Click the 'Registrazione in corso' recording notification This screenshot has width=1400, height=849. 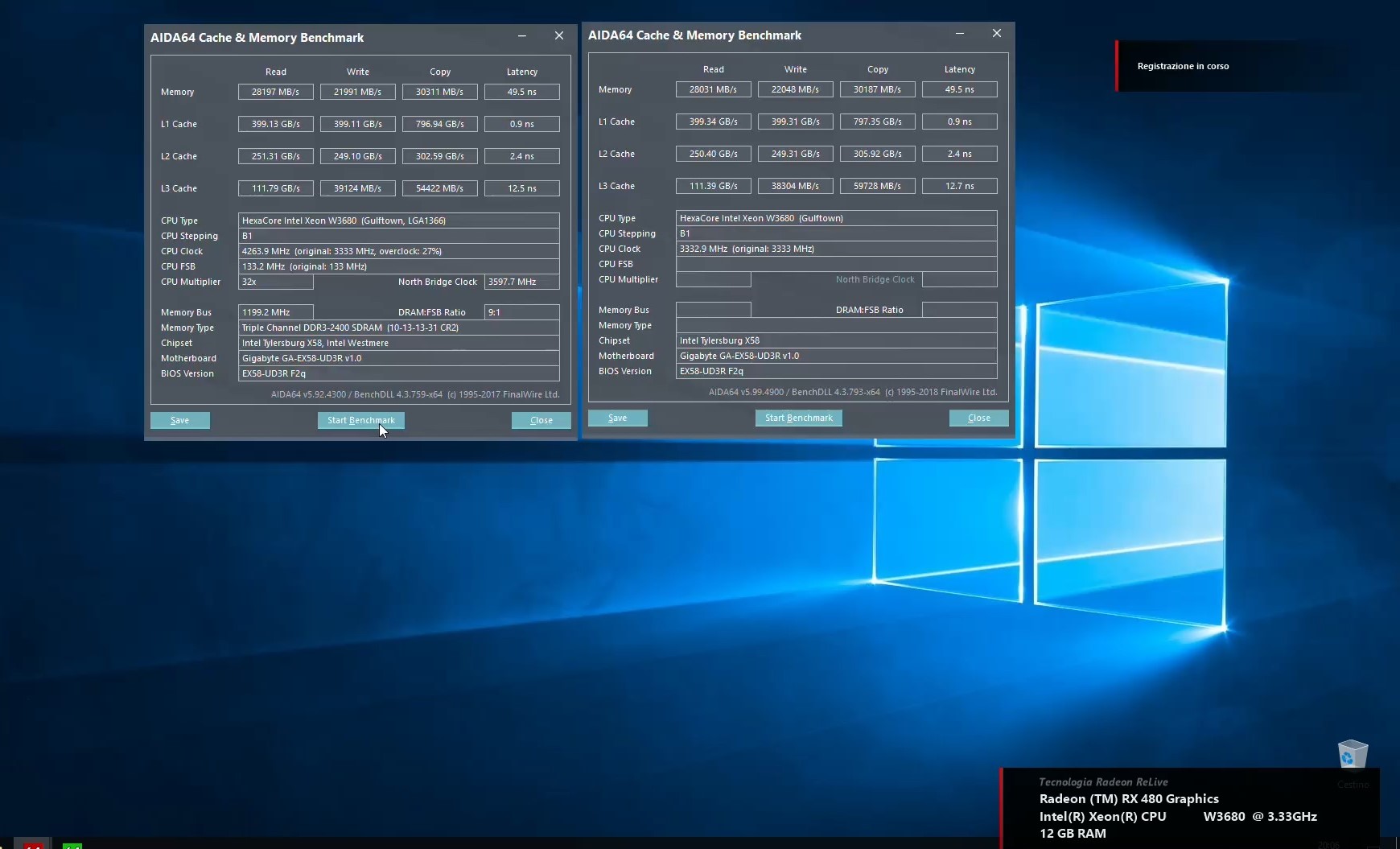1183,66
